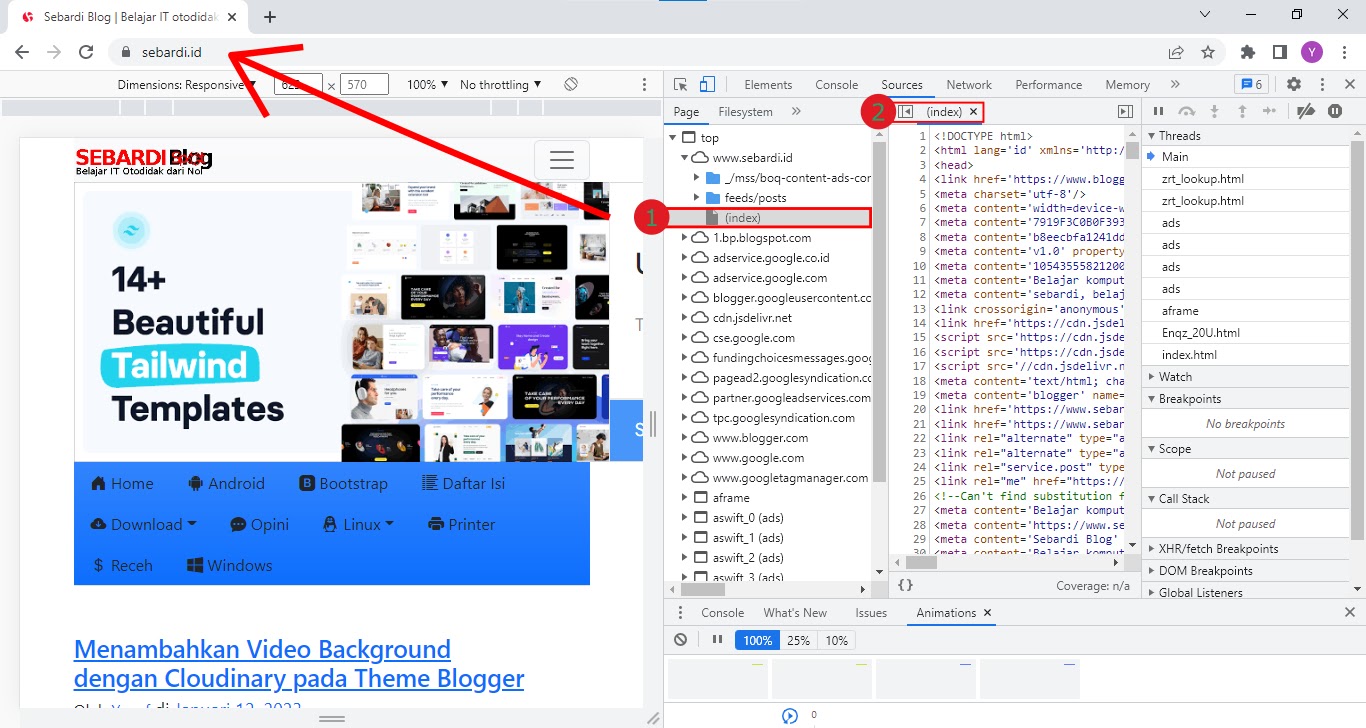Toggle deactivate breakpoints
Viewport: 1366px width, 728px height.
click(x=1305, y=112)
